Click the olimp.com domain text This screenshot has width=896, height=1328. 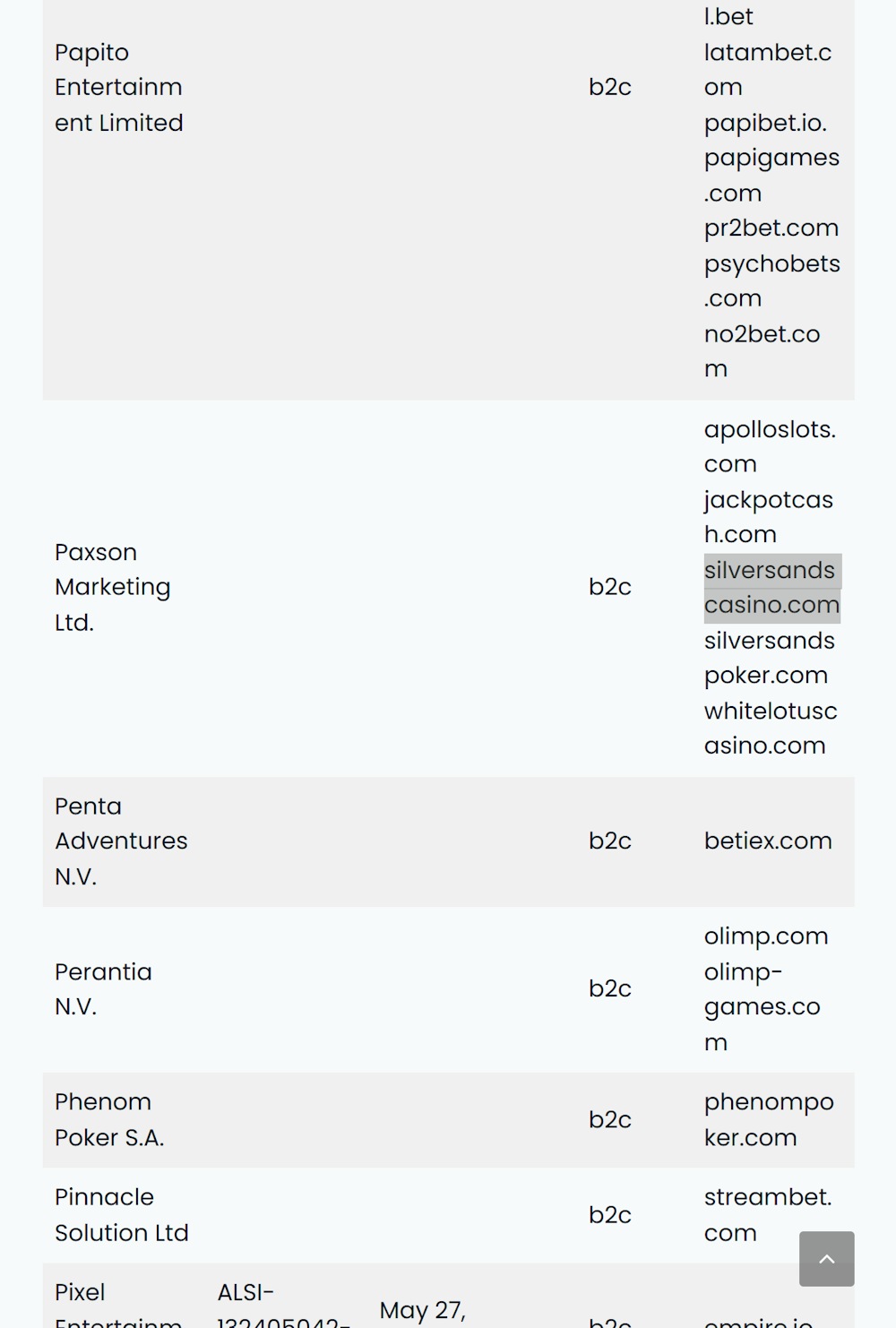[765, 936]
